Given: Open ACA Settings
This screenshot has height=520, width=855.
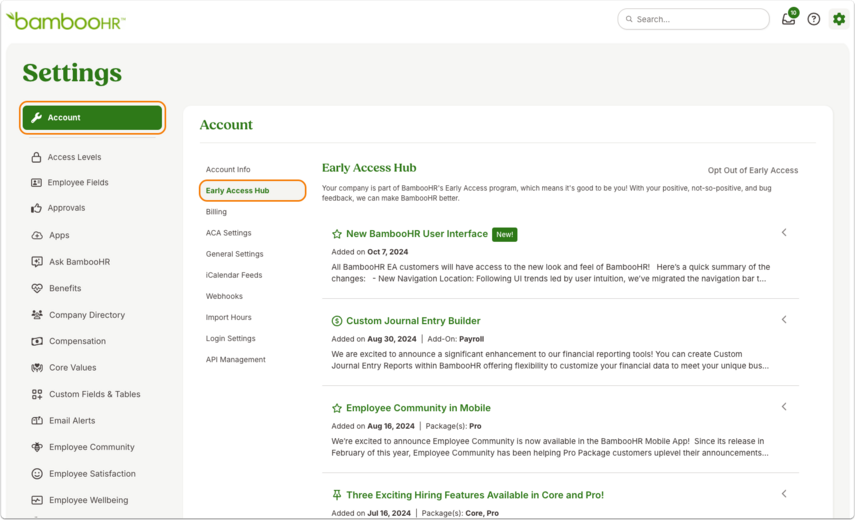Looking at the screenshot, I should [228, 233].
